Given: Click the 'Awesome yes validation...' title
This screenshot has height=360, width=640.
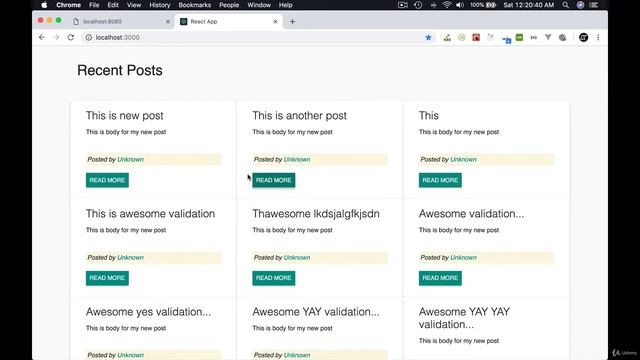Looking at the screenshot, I should [x=148, y=312].
